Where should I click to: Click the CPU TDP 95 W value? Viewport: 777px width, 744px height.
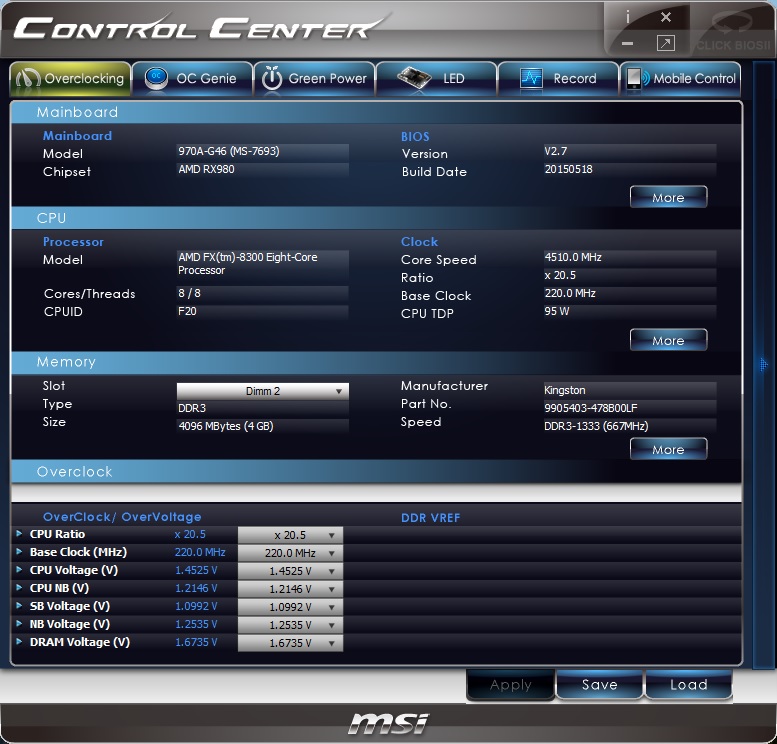pyautogui.click(x=629, y=311)
